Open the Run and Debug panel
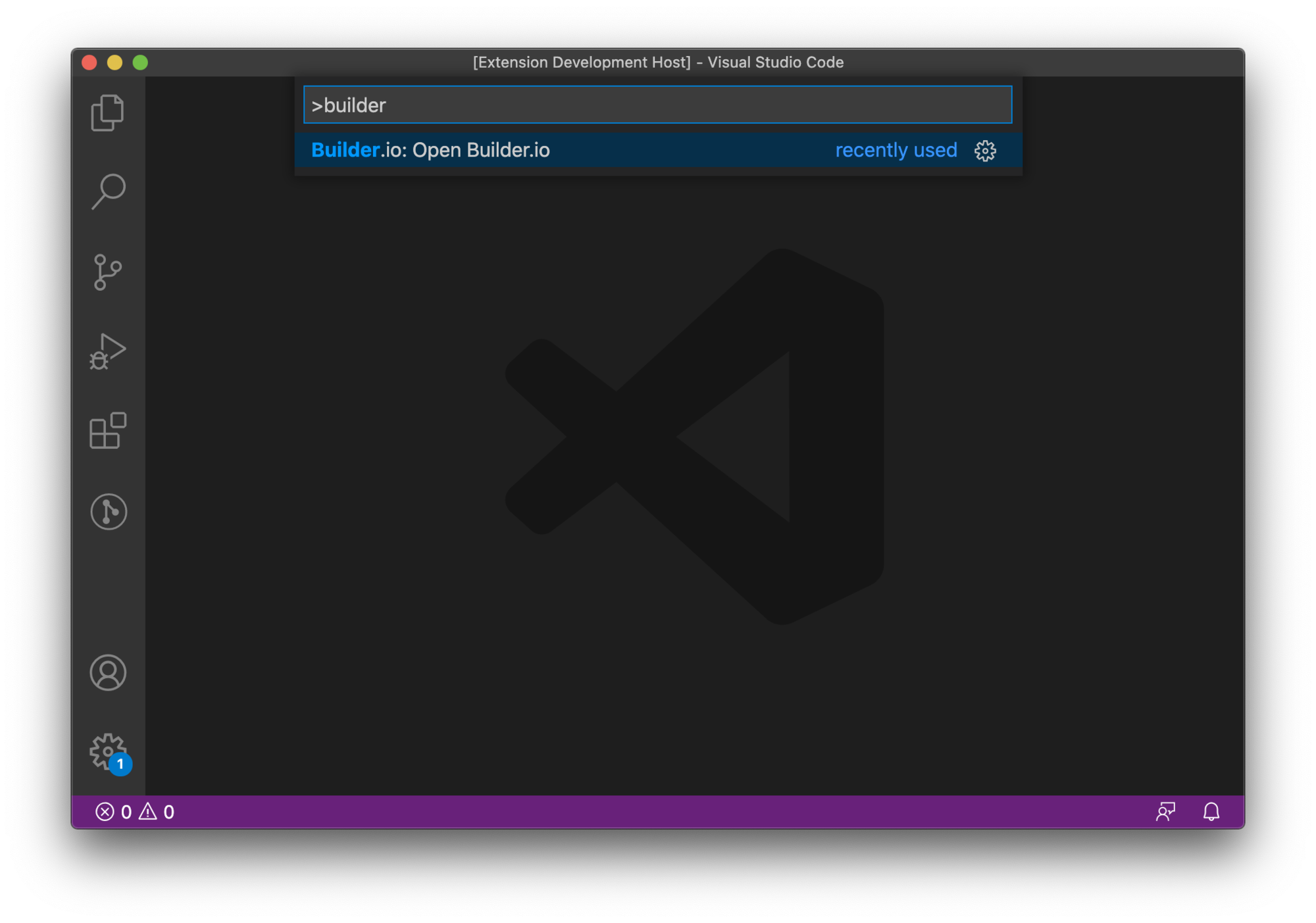Image resolution: width=1316 pixels, height=923 pixels. point(110,352)
